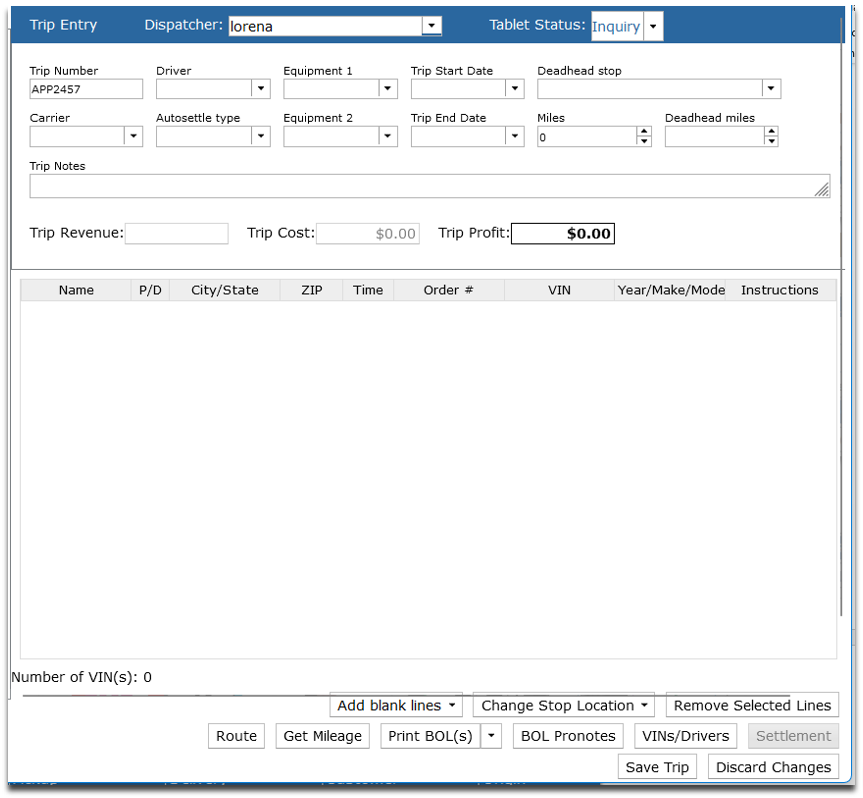The width and height of the screenshot is (863, 798).
Task: Click the Settlement button
Action: point(793,736)
